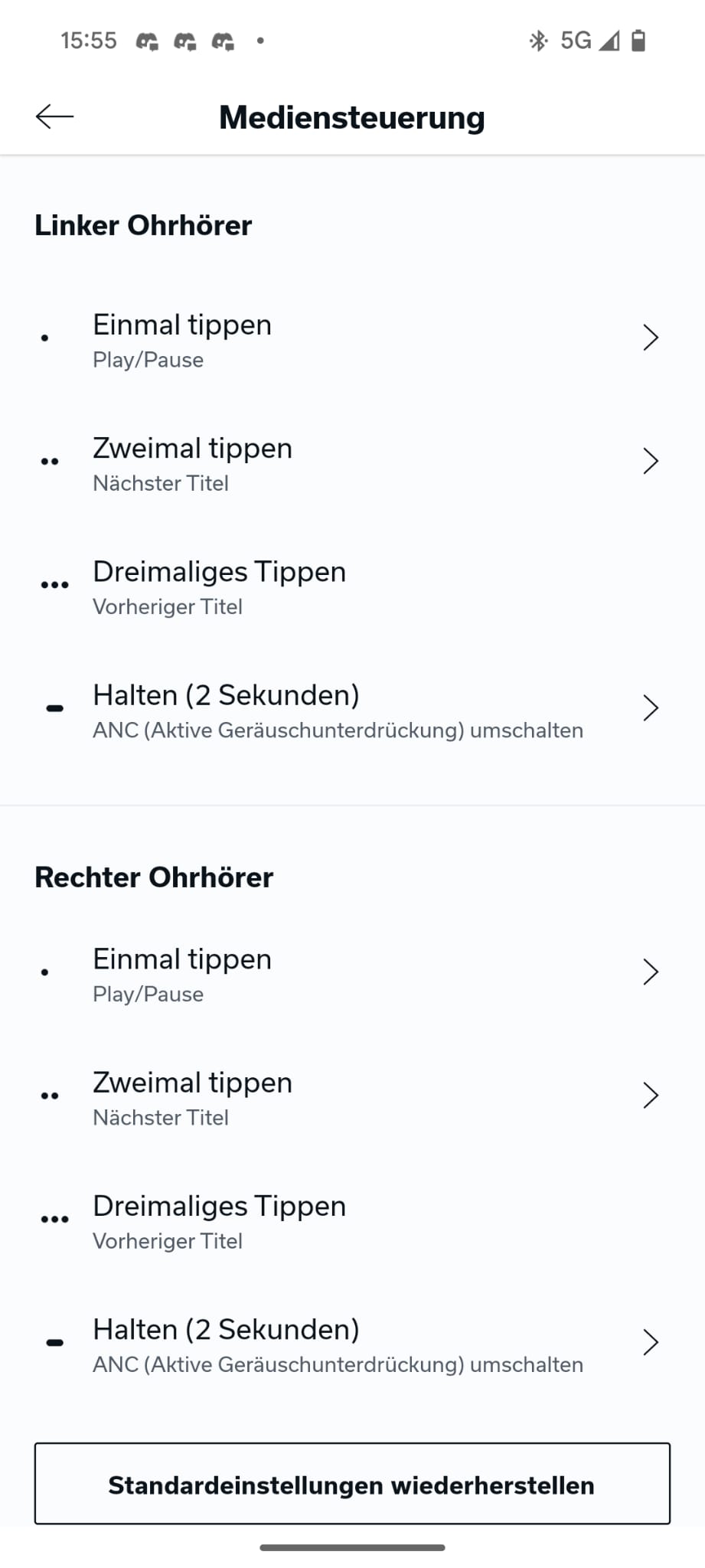
Task: Open right Zweimal tippen chevron
Action: click(651, 1096)
